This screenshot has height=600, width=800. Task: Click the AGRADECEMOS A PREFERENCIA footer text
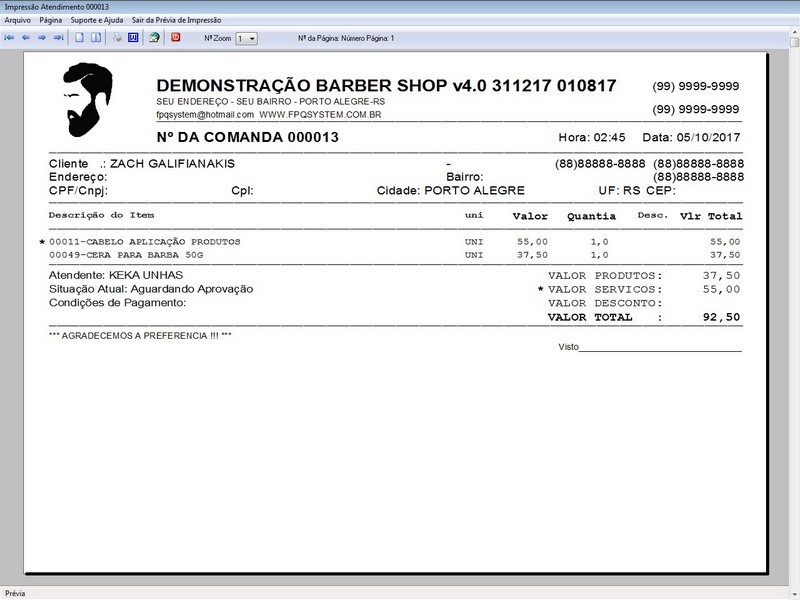[140, 336]
